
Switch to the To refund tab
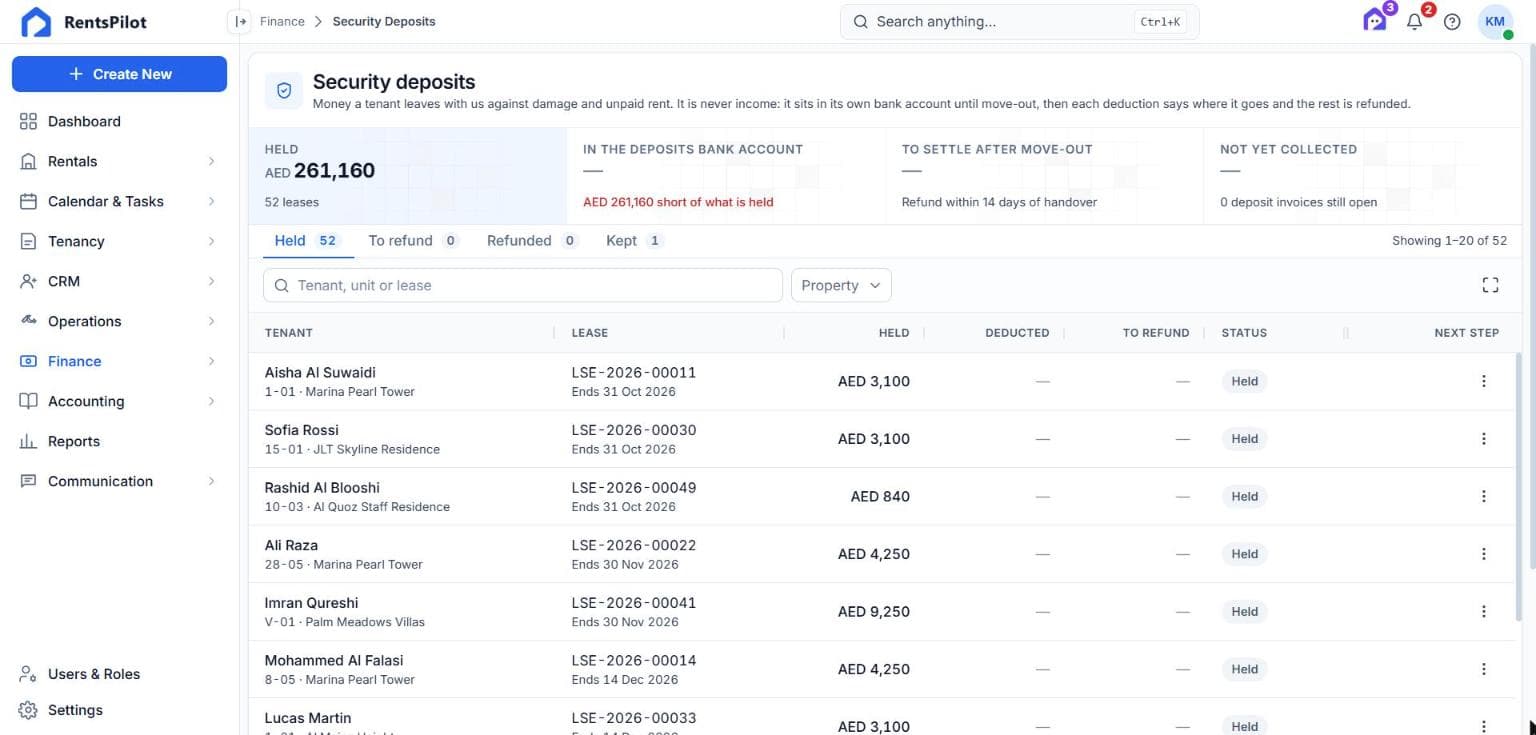(x=413, y=240)
